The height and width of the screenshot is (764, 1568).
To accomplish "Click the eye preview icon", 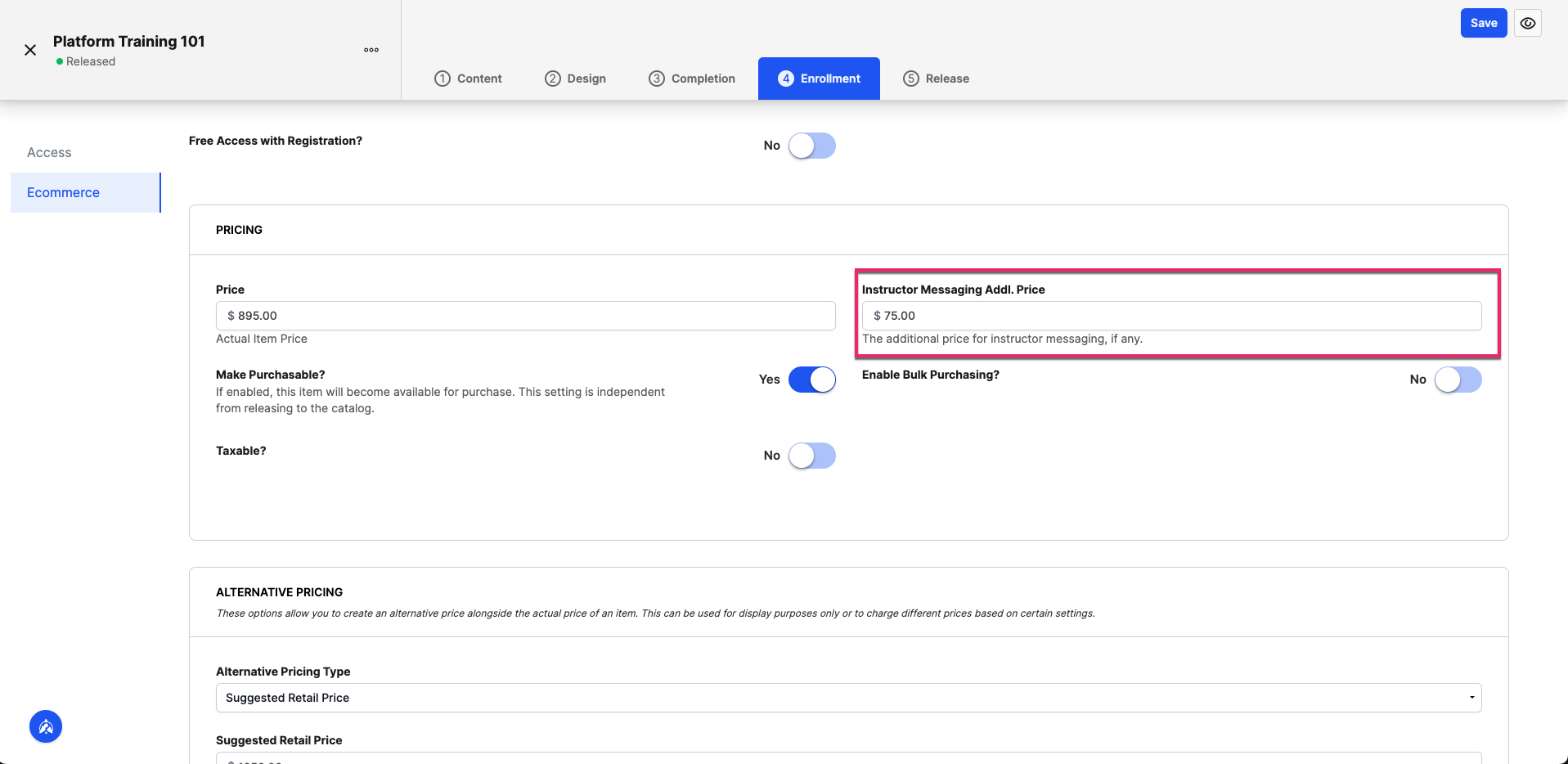I will click(1528, 23).
